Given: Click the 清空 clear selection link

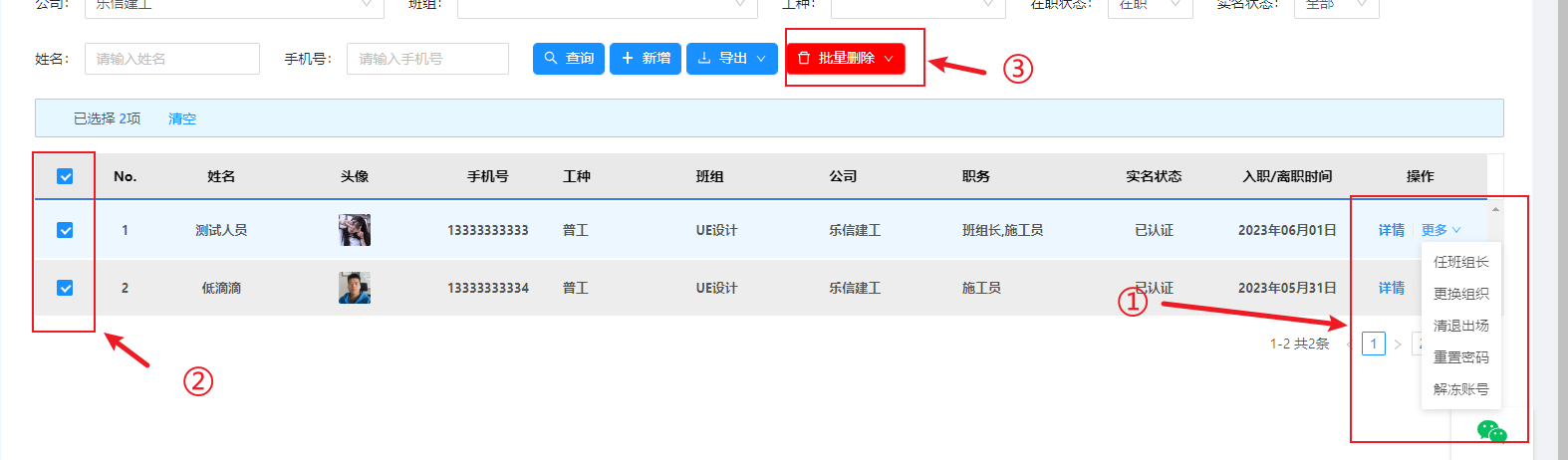Looking at the screenshot, I should [x=182, y=118].
